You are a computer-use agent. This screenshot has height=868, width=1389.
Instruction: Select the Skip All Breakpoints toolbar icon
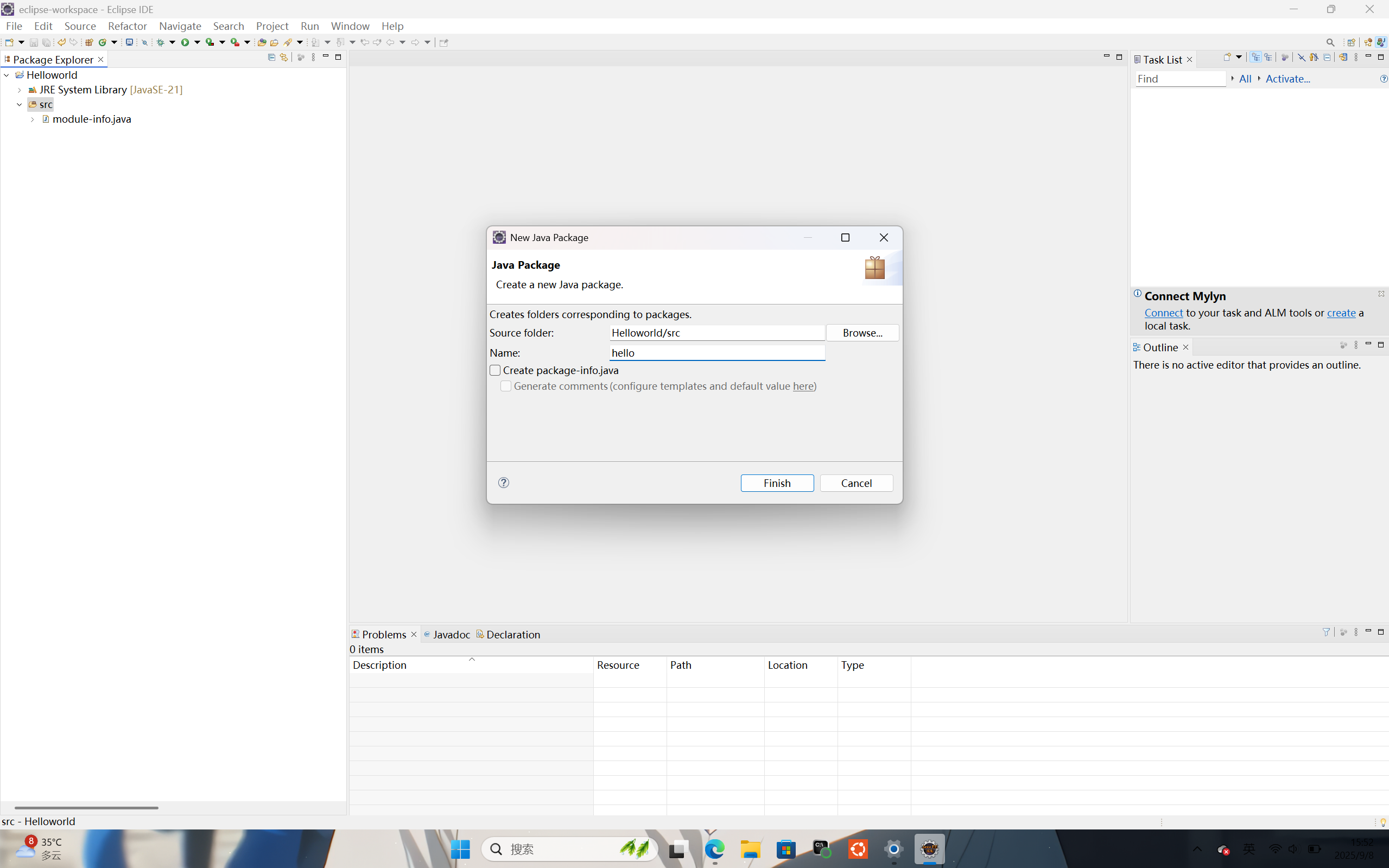click(144, 42)
